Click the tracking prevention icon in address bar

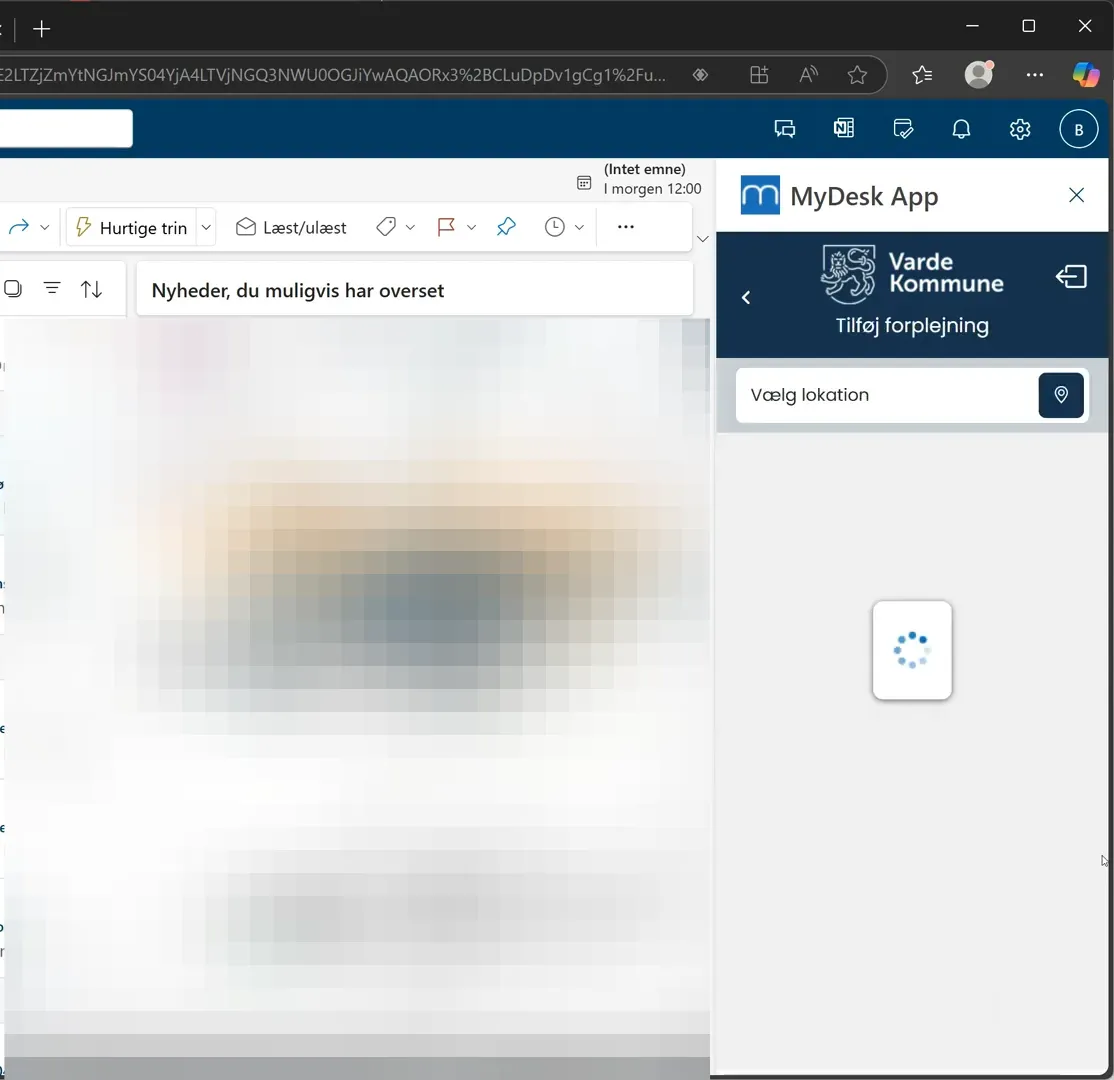(701, 75)
